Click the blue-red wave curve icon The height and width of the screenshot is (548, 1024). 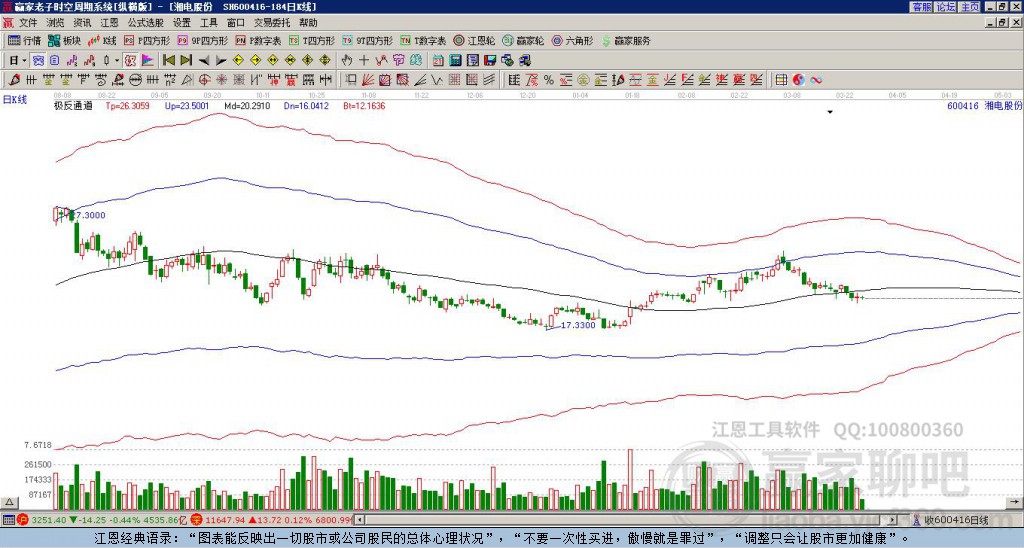click(x=816, y=80)
